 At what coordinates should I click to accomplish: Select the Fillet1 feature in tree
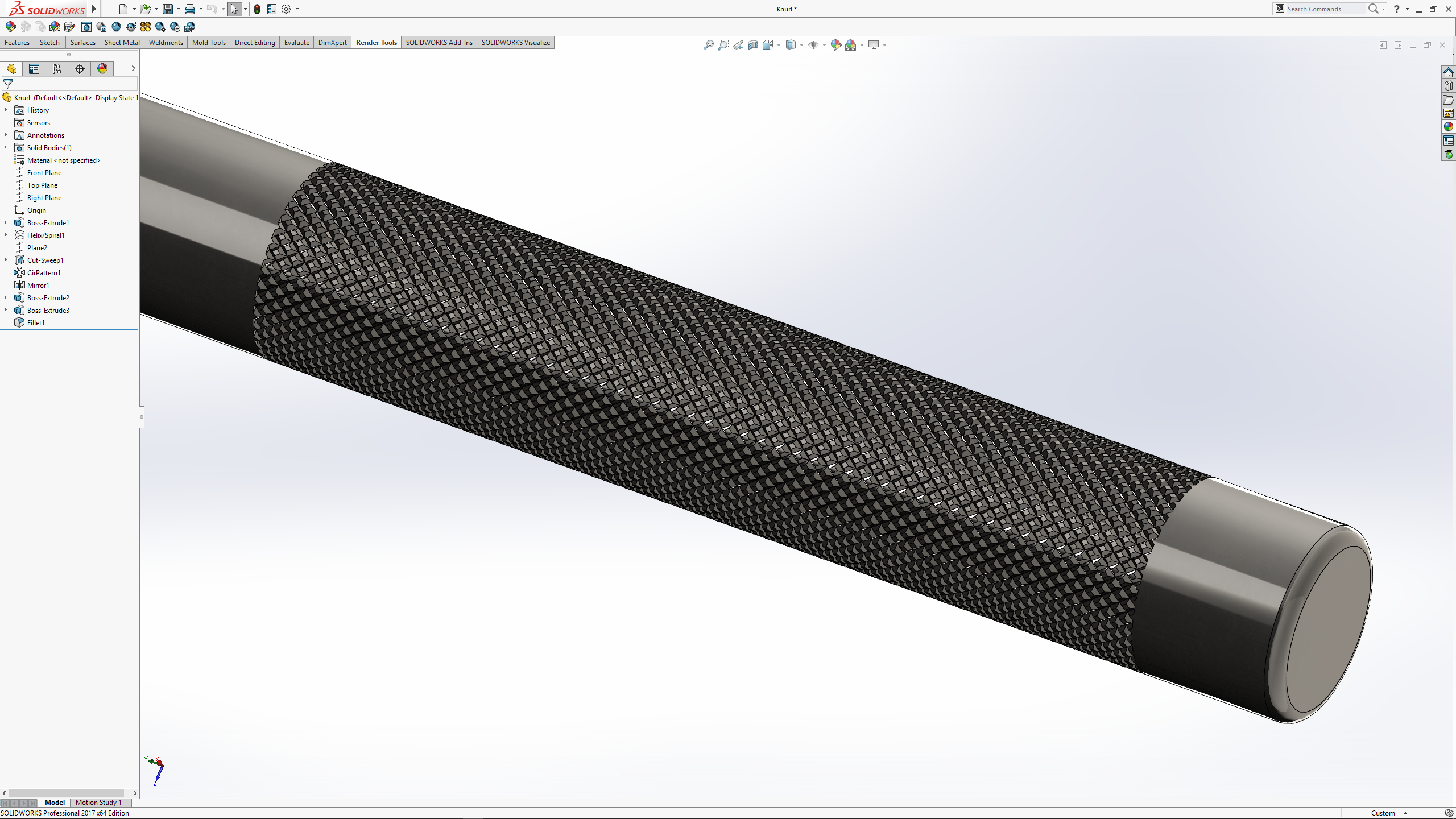[36, 322]
